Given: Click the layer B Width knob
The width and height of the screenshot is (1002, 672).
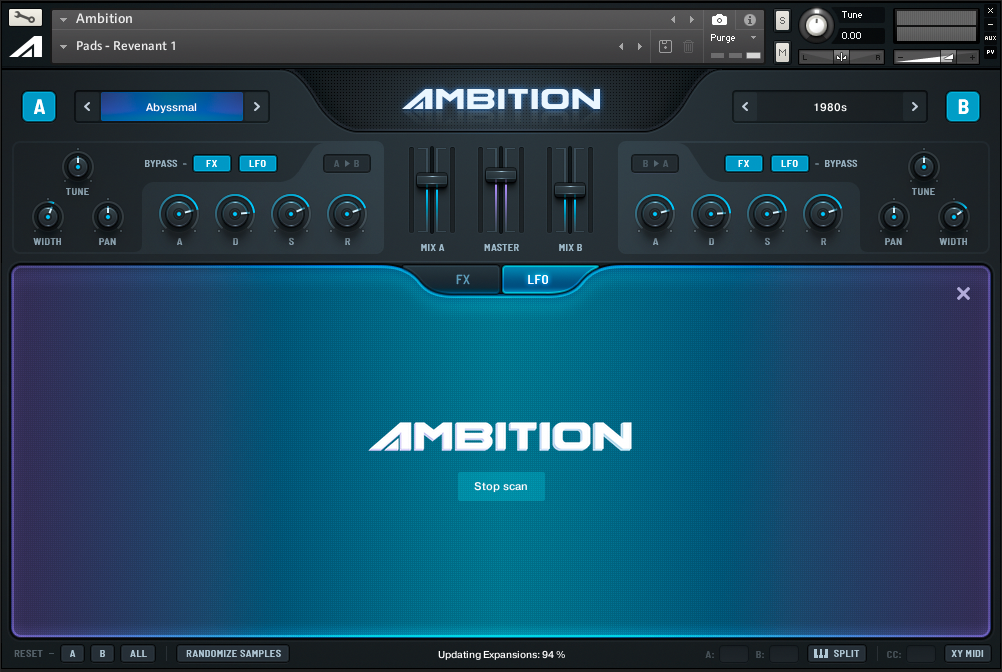Looking at the screenshot, I should coord(953,217).
